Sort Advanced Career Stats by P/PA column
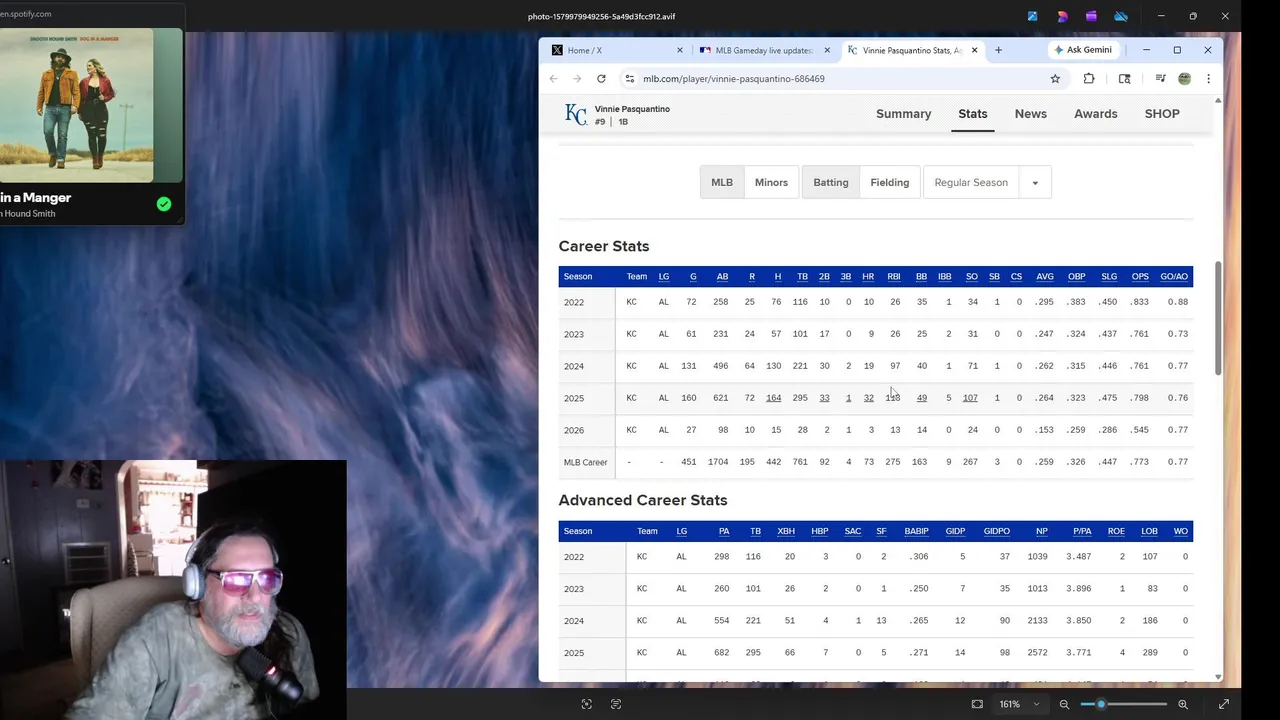 coord(1081,532)
